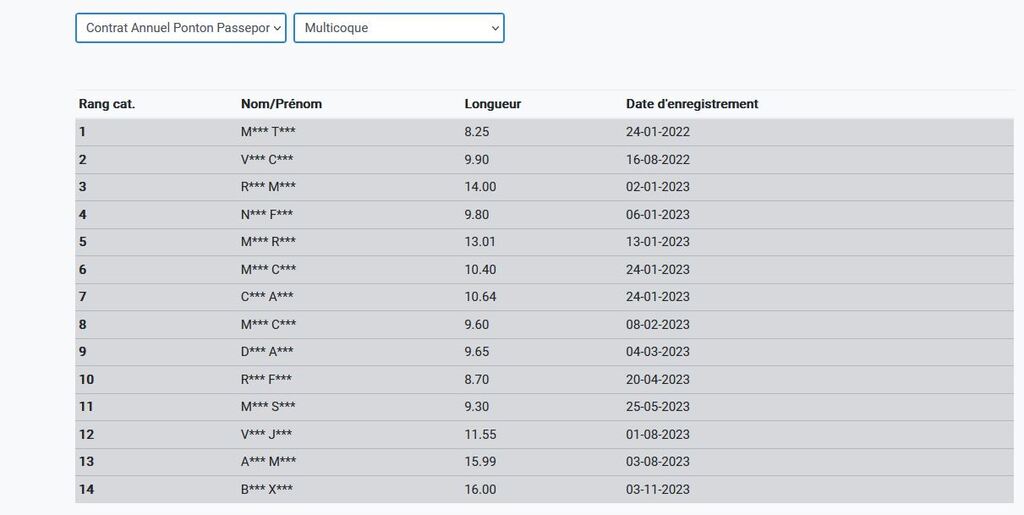The width and height of the screenshot is (1024, 515).
Task: Click the date 06-01-2023
Action: point(658,215)
